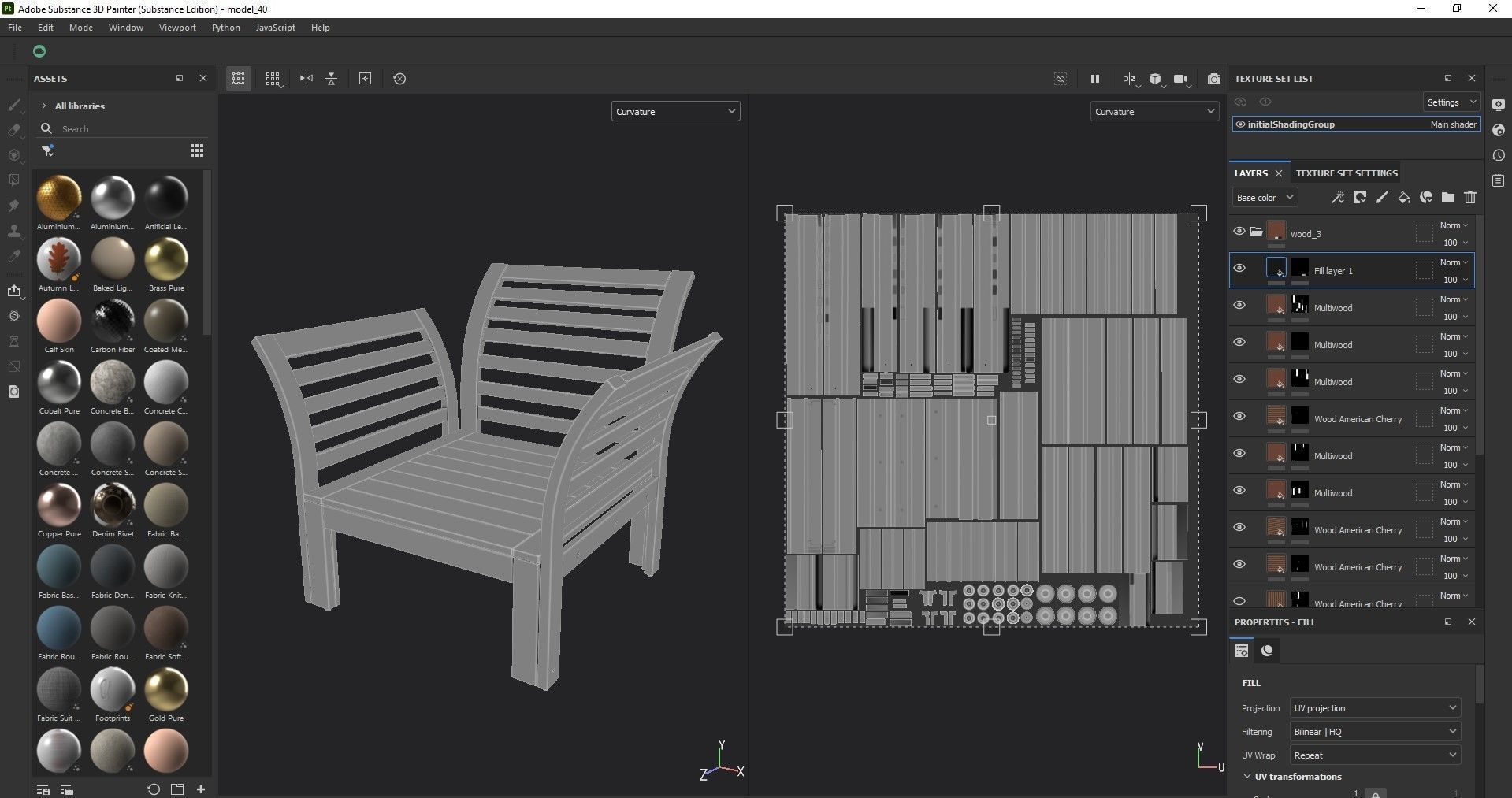Add a mask to the layer
Image resolution: width=1512 pixels, height=798 pixels.
1360,198
